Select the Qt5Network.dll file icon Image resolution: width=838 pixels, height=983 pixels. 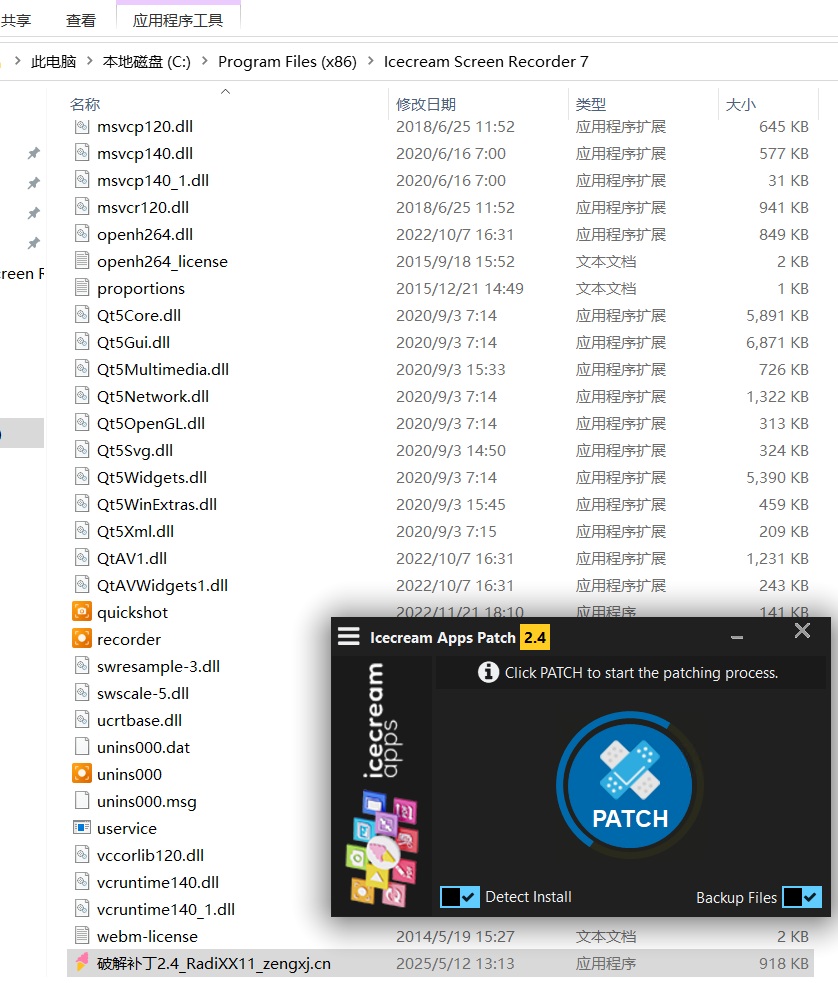coord(81,395)
